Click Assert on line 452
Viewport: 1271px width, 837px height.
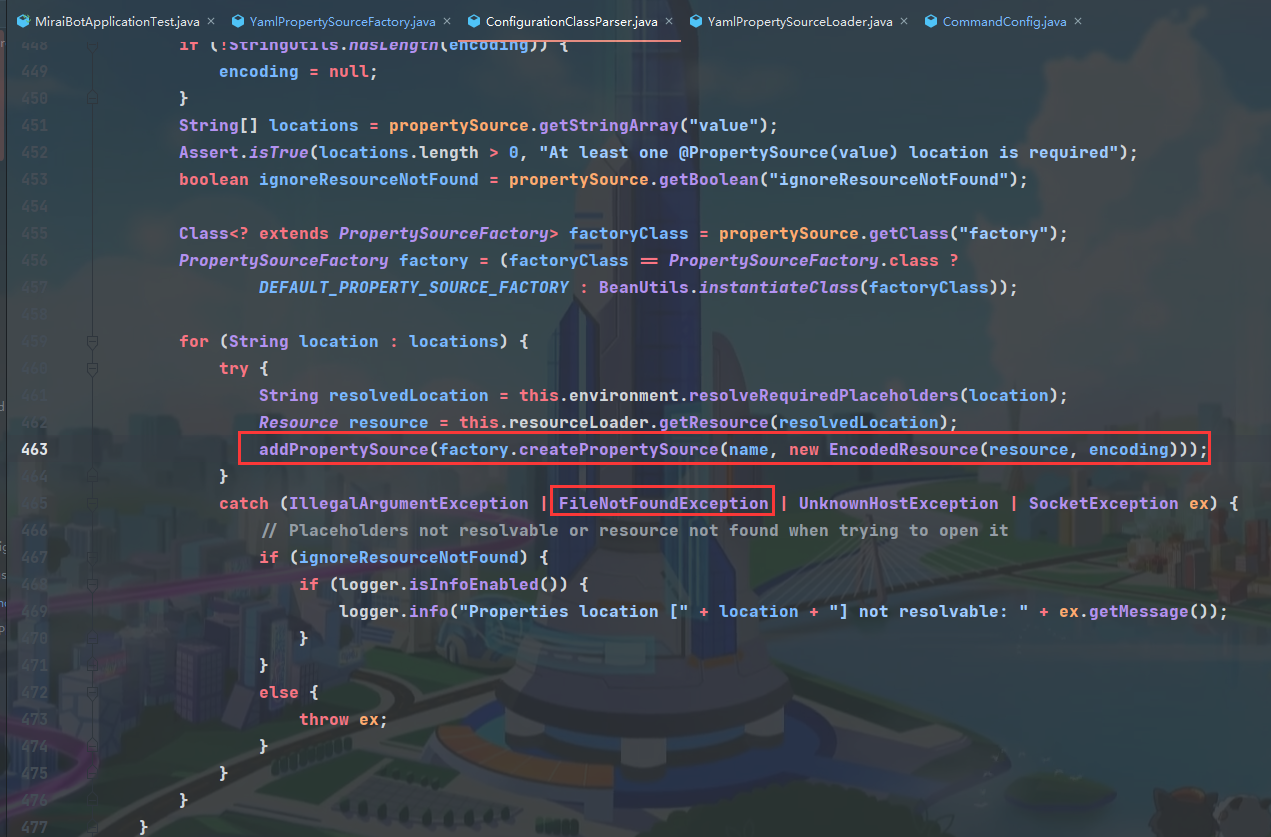pyautogui.click(x=209, y=152)
